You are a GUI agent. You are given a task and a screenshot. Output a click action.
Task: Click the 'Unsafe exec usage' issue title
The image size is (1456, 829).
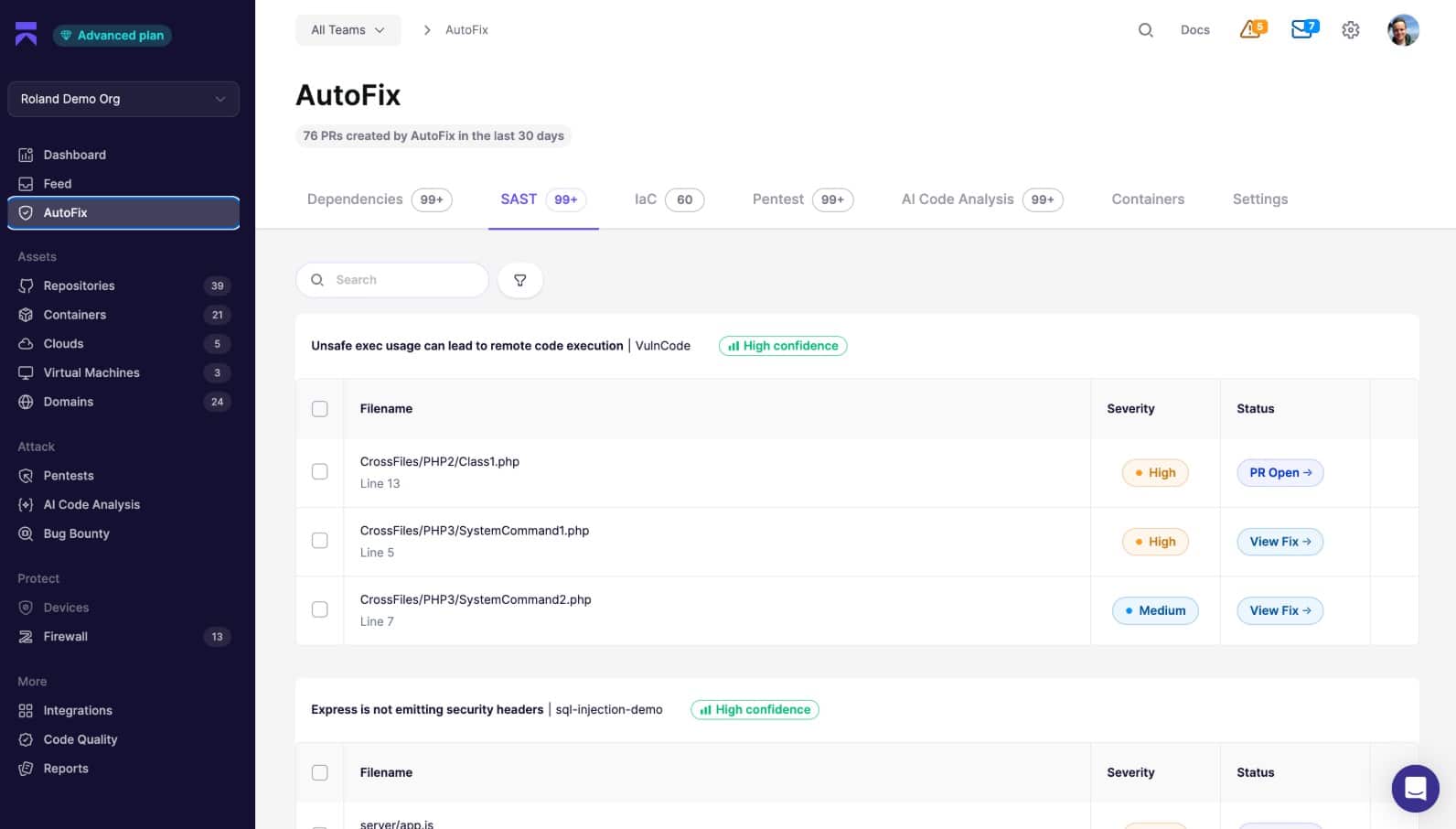[467, 346]
